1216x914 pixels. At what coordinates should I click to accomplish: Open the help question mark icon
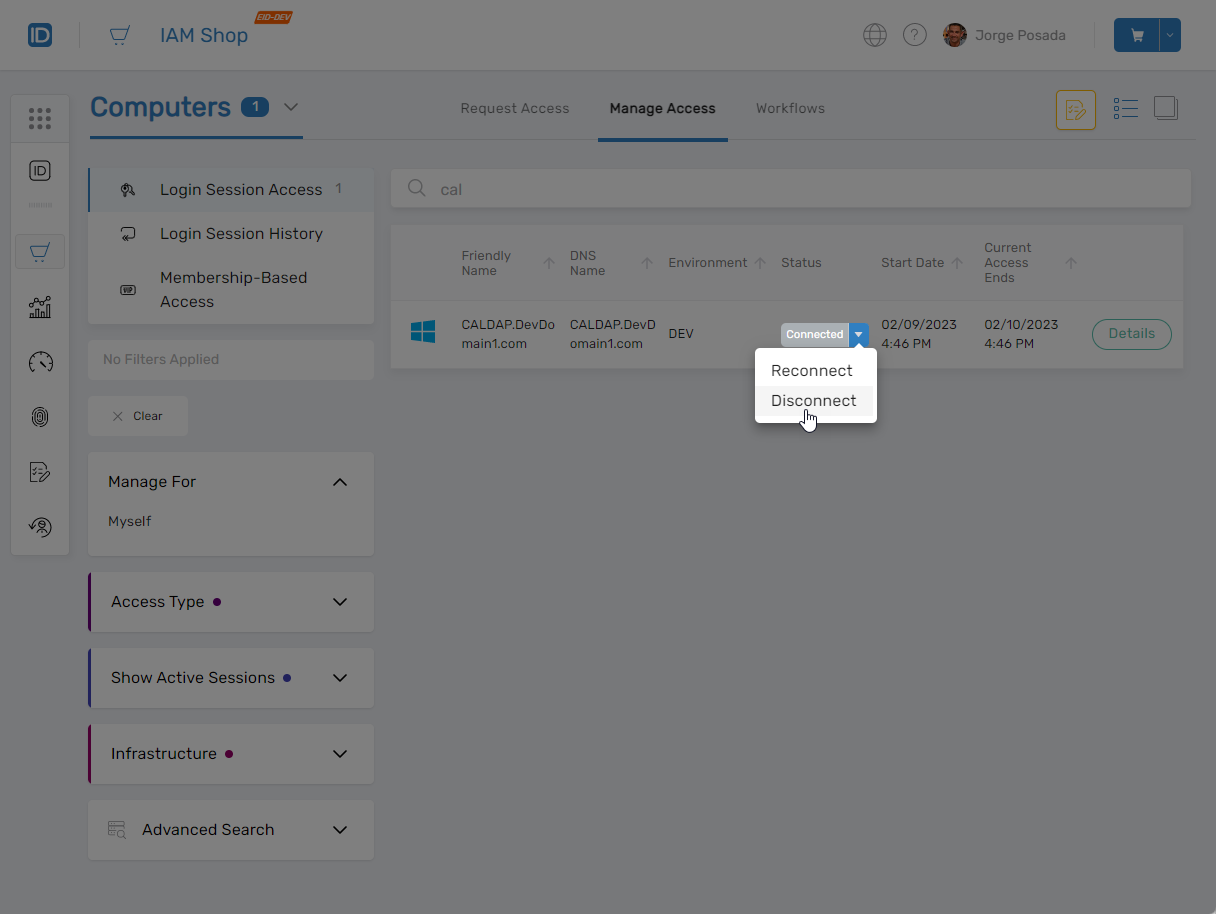[914, 35]
